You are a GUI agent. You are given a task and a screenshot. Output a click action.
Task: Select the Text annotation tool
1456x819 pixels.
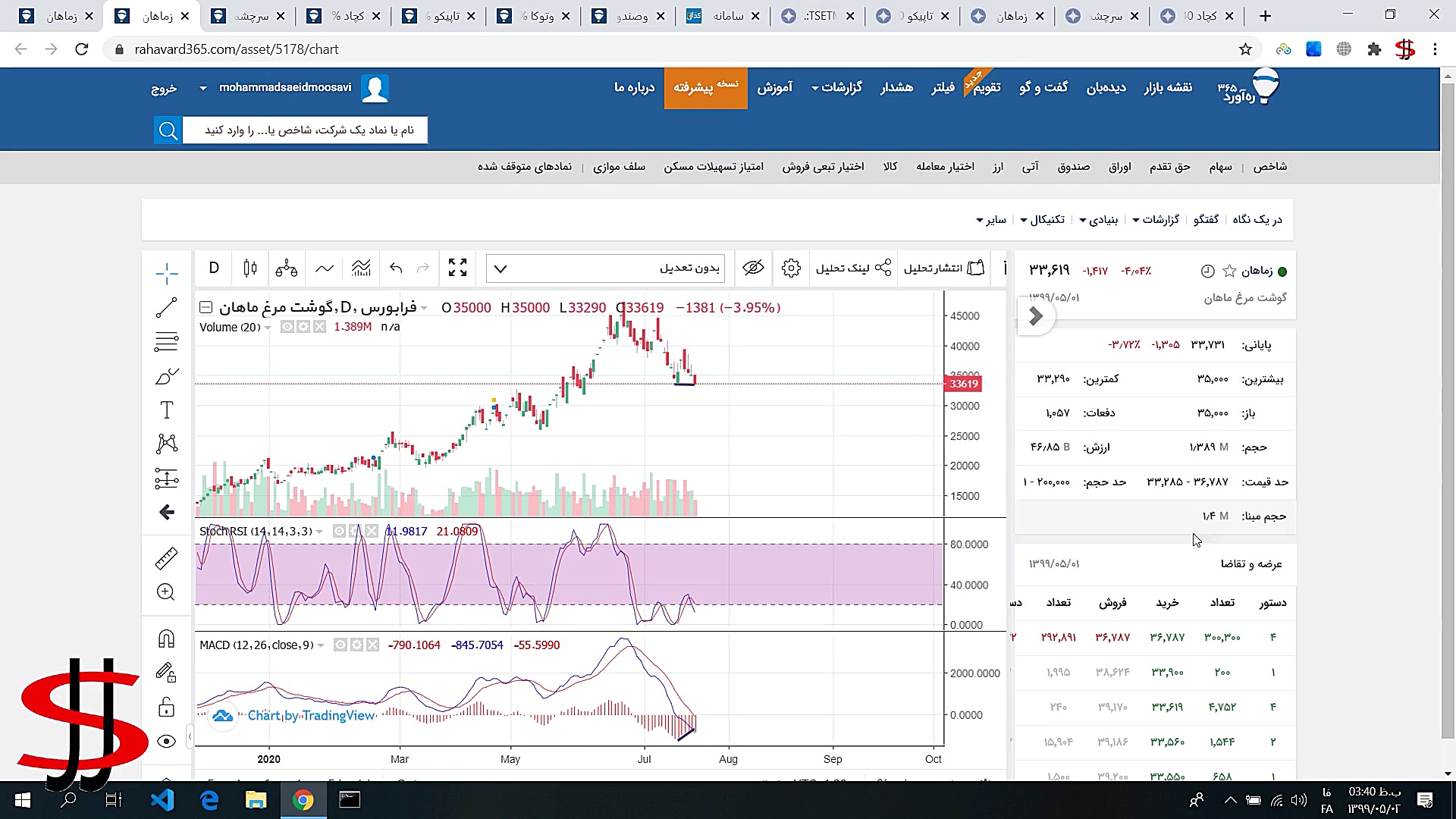click(x=166, y=410)
